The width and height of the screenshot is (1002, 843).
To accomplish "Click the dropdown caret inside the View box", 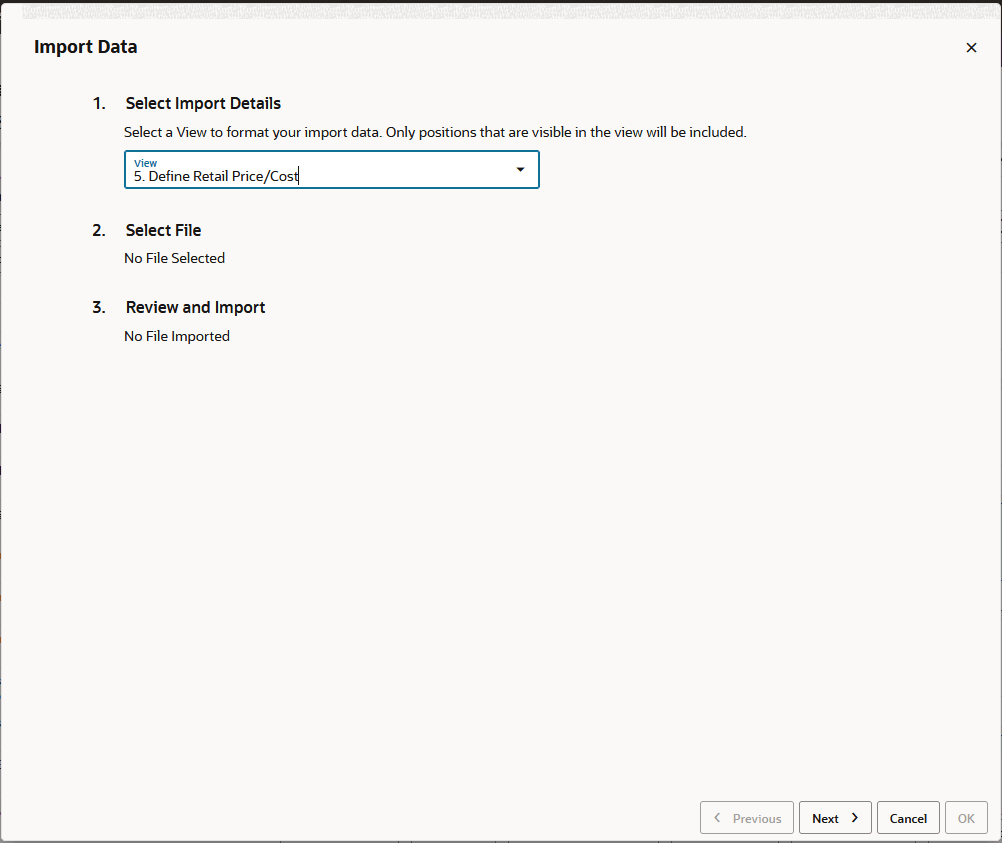I will pos(520,169).
